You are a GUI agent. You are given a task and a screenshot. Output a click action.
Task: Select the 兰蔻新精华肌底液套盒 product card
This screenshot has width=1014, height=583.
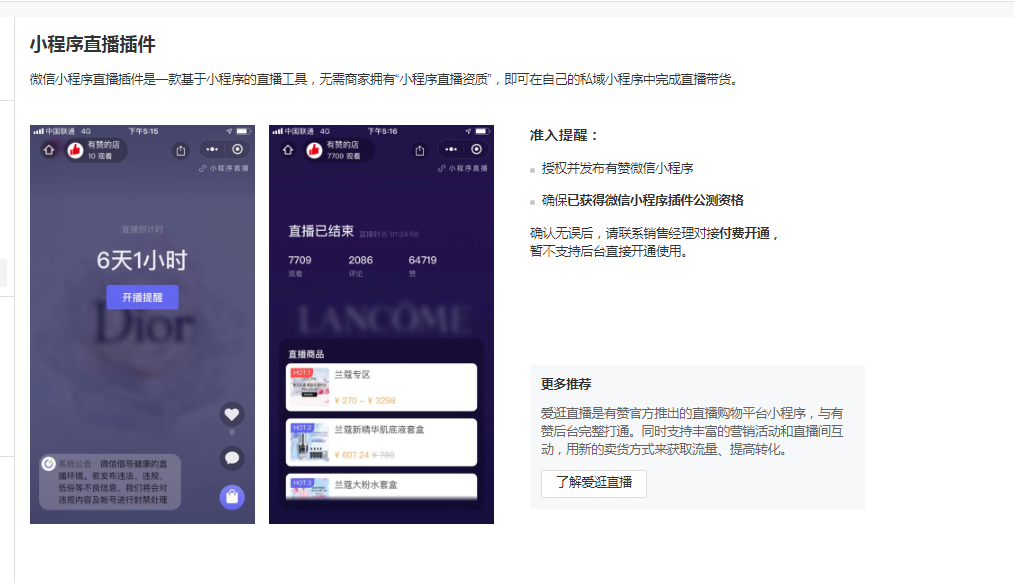point(382,442)
